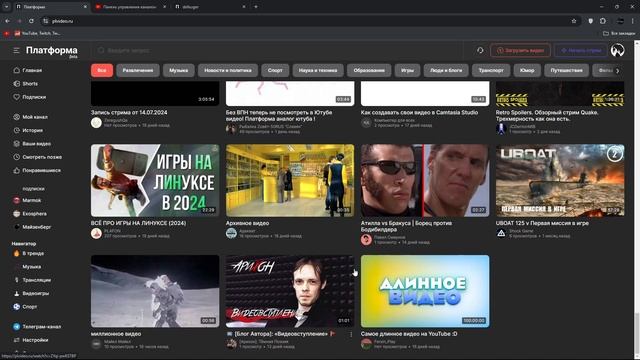Click title Retro Spoilers Quake stream
640x360 pixels.
coord(547,116)
